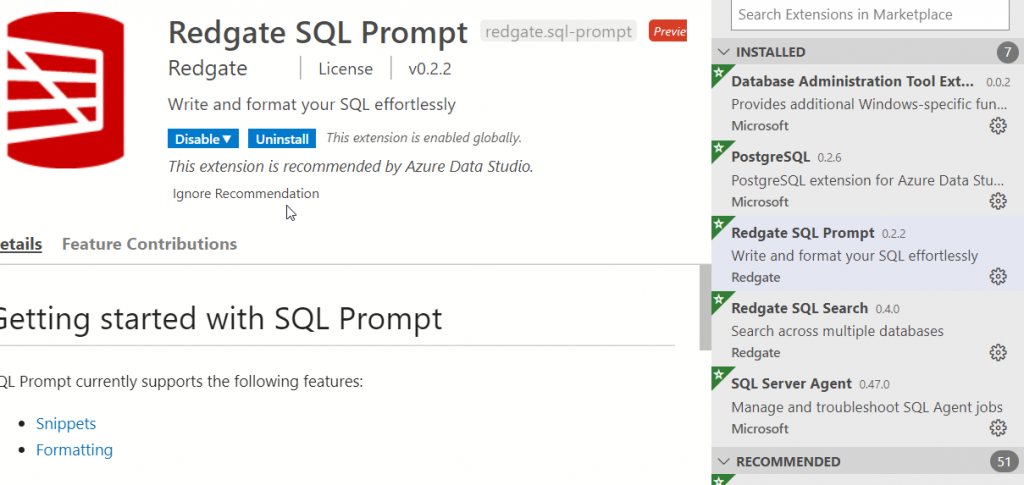
Task: Switch to the Feature Contributions tab
Action: [149, 244]
